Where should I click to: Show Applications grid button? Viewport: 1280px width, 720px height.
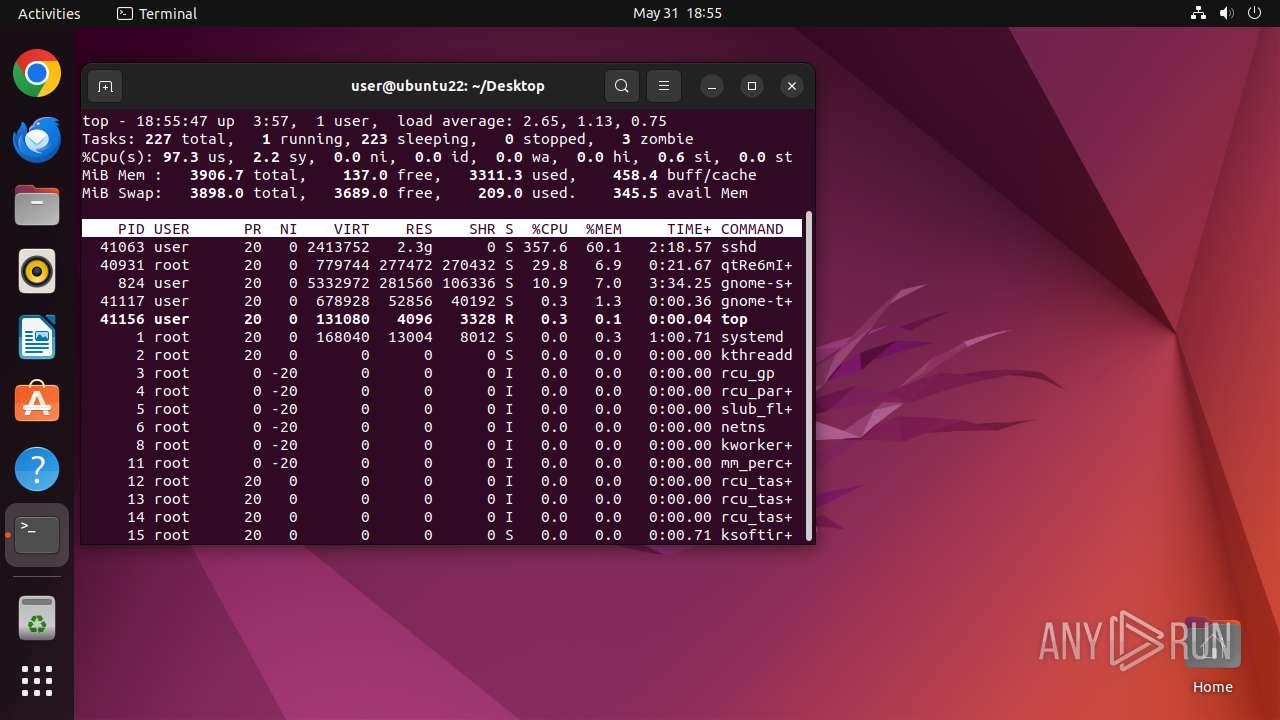pos(37,681)
